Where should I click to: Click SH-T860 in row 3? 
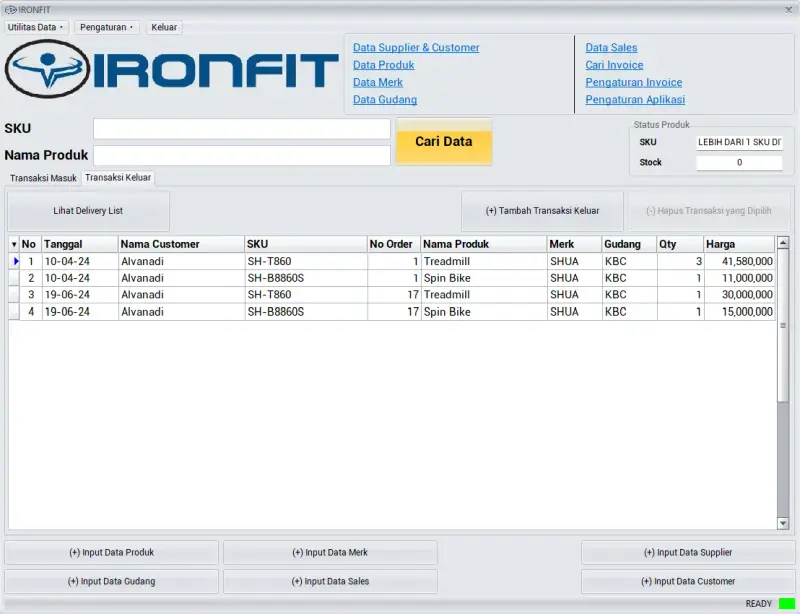click(306, 295)
